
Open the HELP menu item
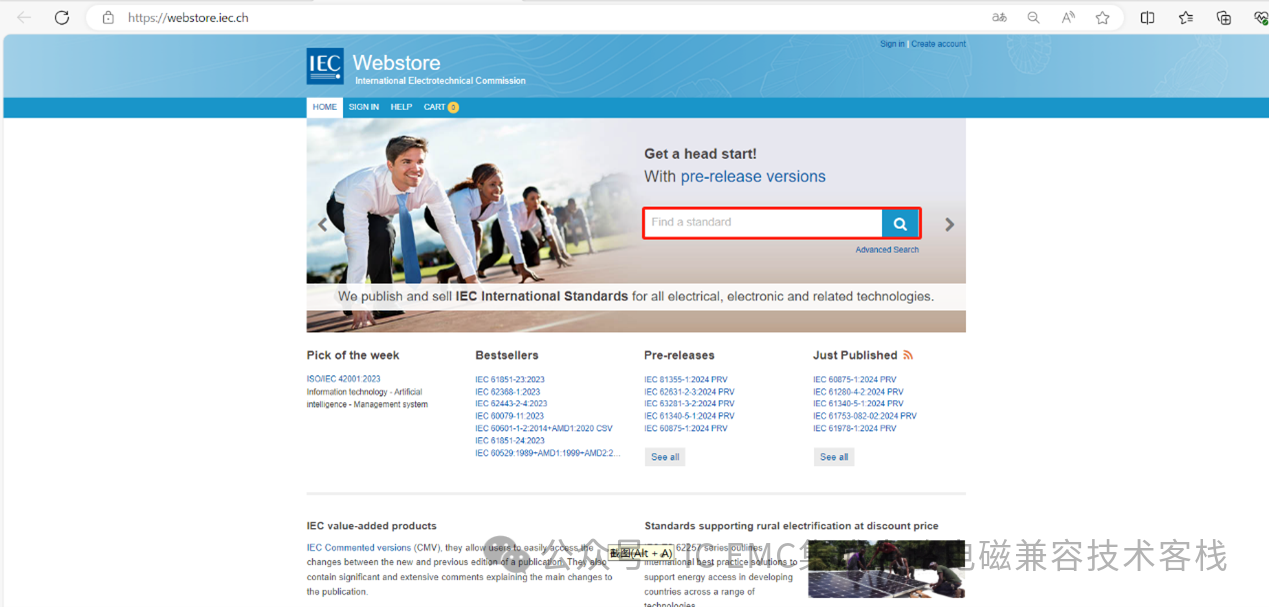401,107
